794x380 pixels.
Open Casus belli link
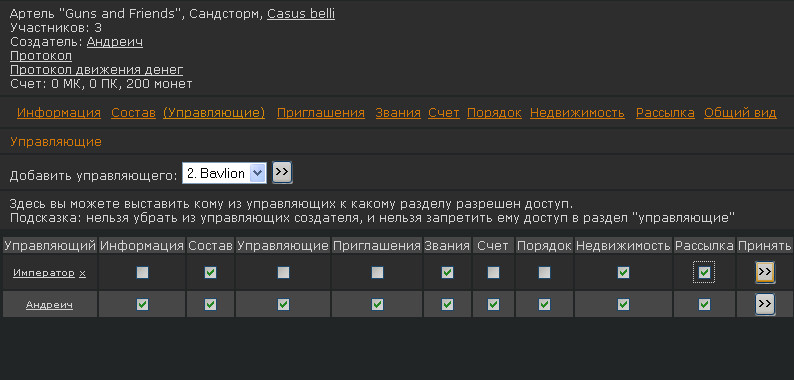click(301, 14)
